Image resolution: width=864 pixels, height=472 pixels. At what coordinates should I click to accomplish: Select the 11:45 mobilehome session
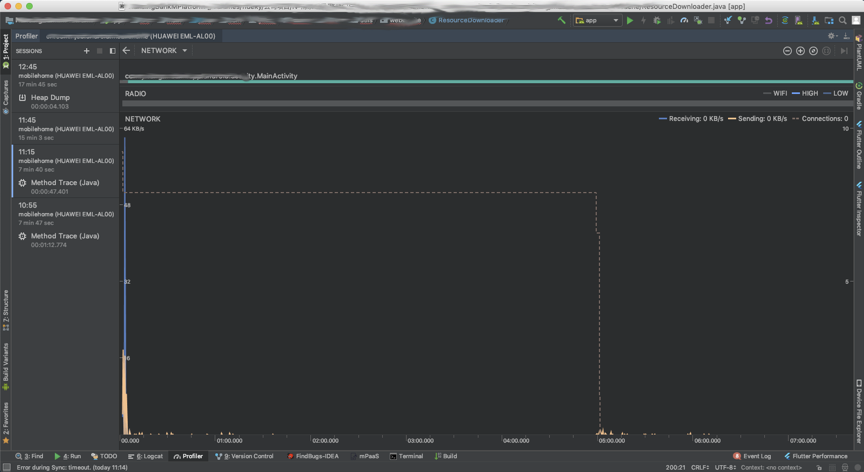[x=66, y=128]
